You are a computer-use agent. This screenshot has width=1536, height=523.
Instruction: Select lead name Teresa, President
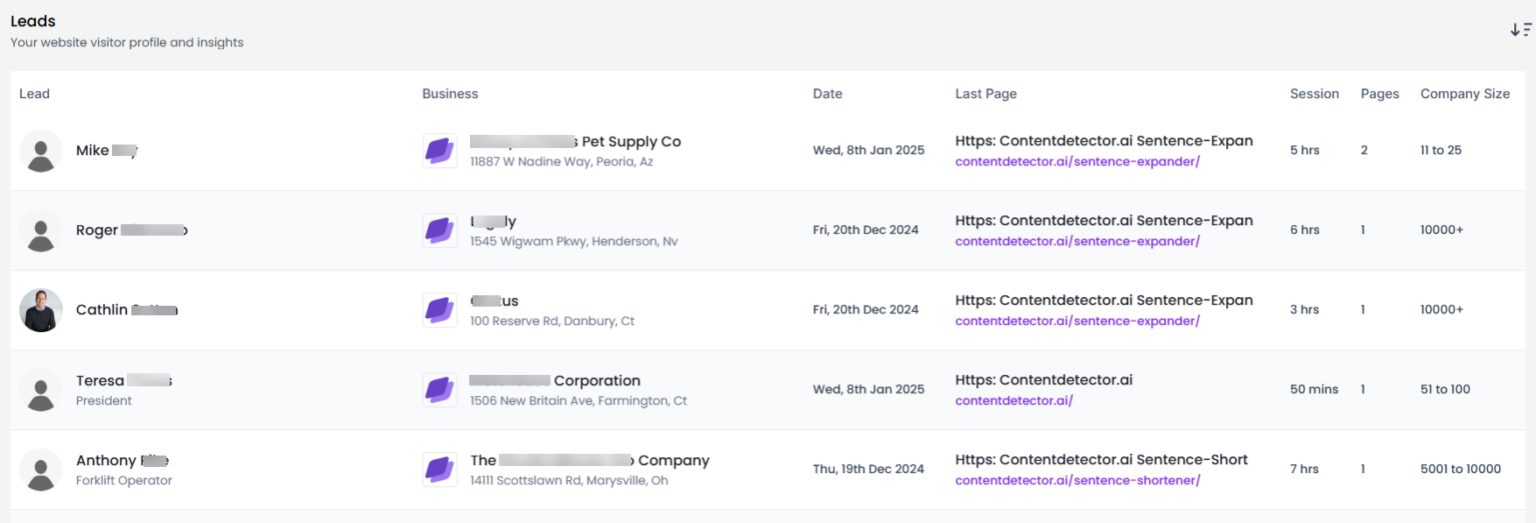tap(100, 381)
